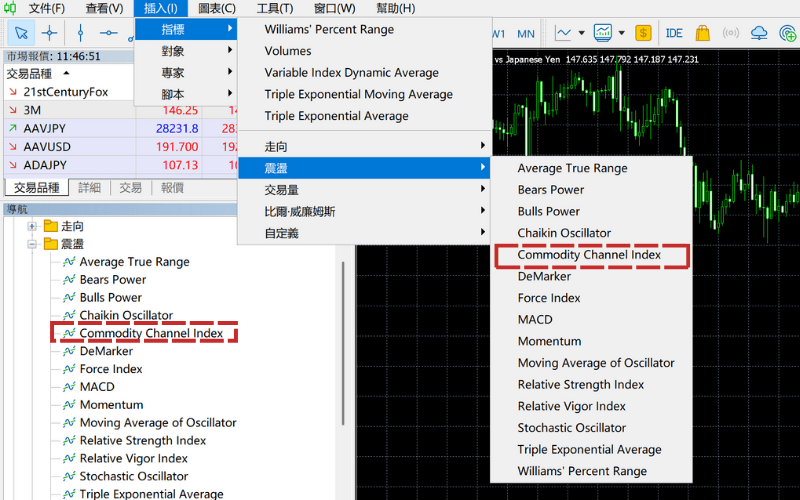
Task: Click the signals broadcast icon
Action: coord(730,33)
